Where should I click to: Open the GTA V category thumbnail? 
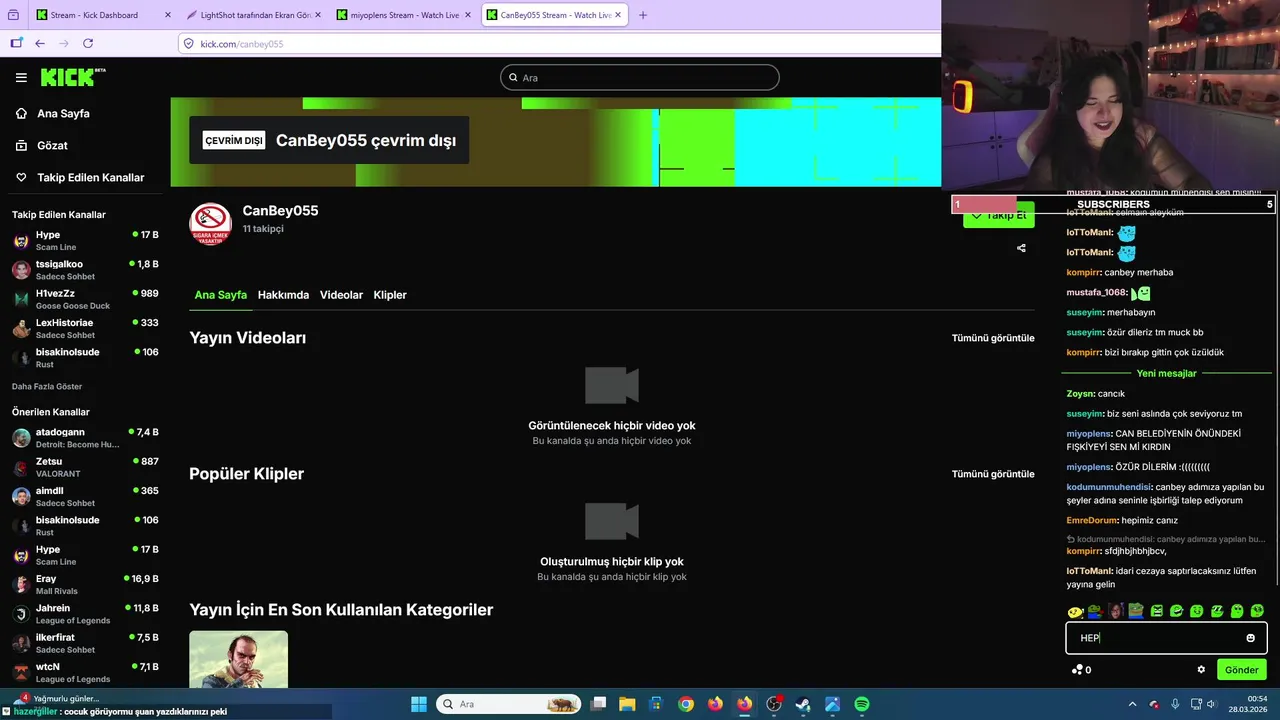click(x=238, y=659)
